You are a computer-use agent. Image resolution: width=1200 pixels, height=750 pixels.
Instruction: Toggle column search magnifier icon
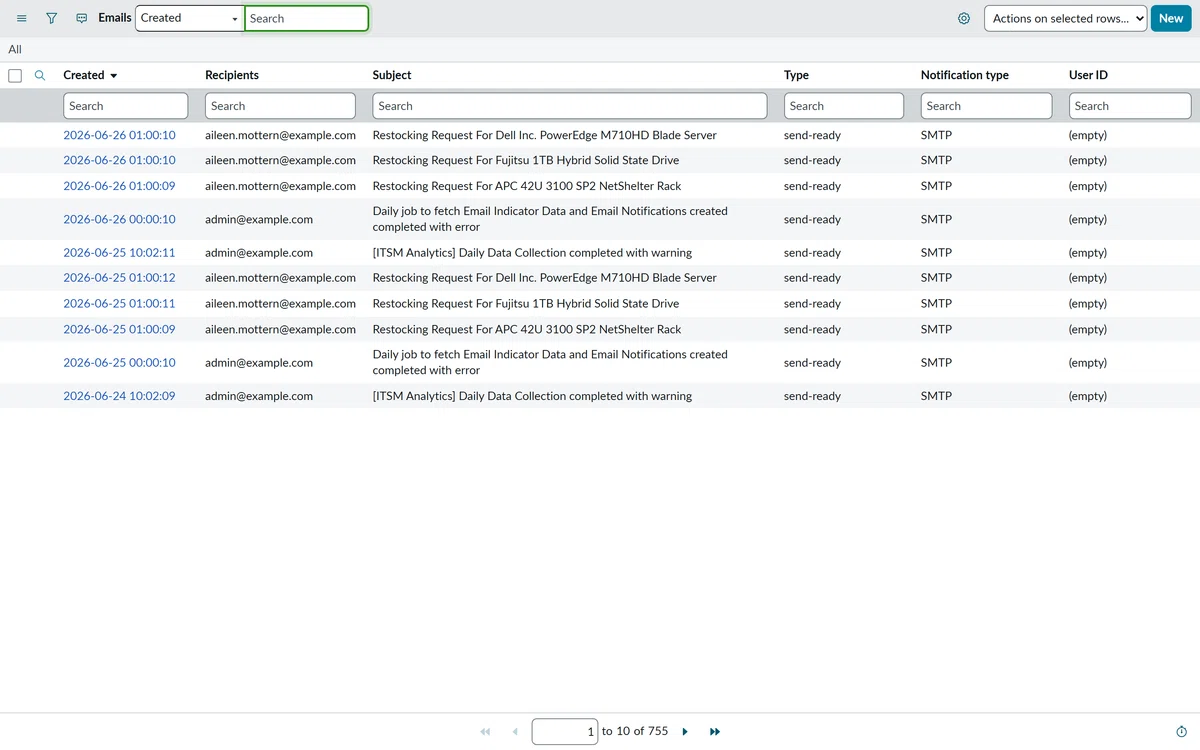click(x=40, y=75)
